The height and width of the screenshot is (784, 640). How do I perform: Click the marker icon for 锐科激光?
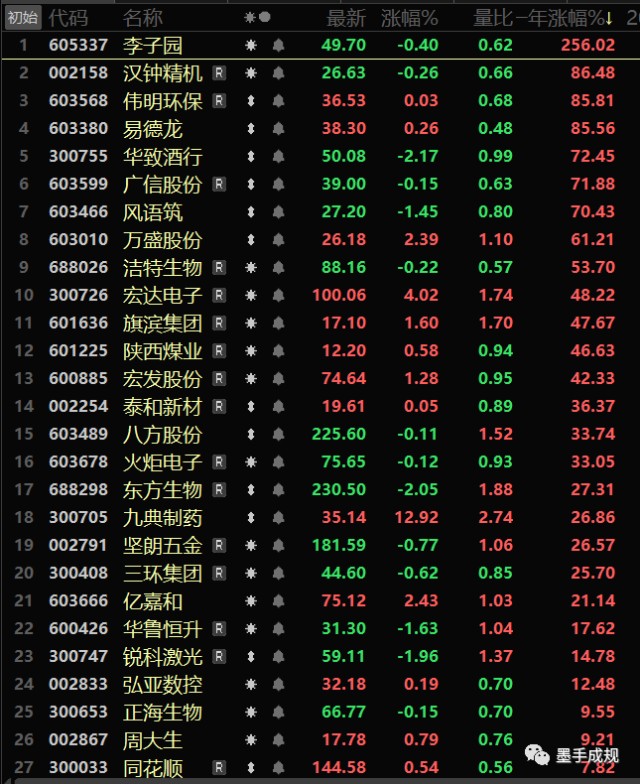click(x=251, y=656)
